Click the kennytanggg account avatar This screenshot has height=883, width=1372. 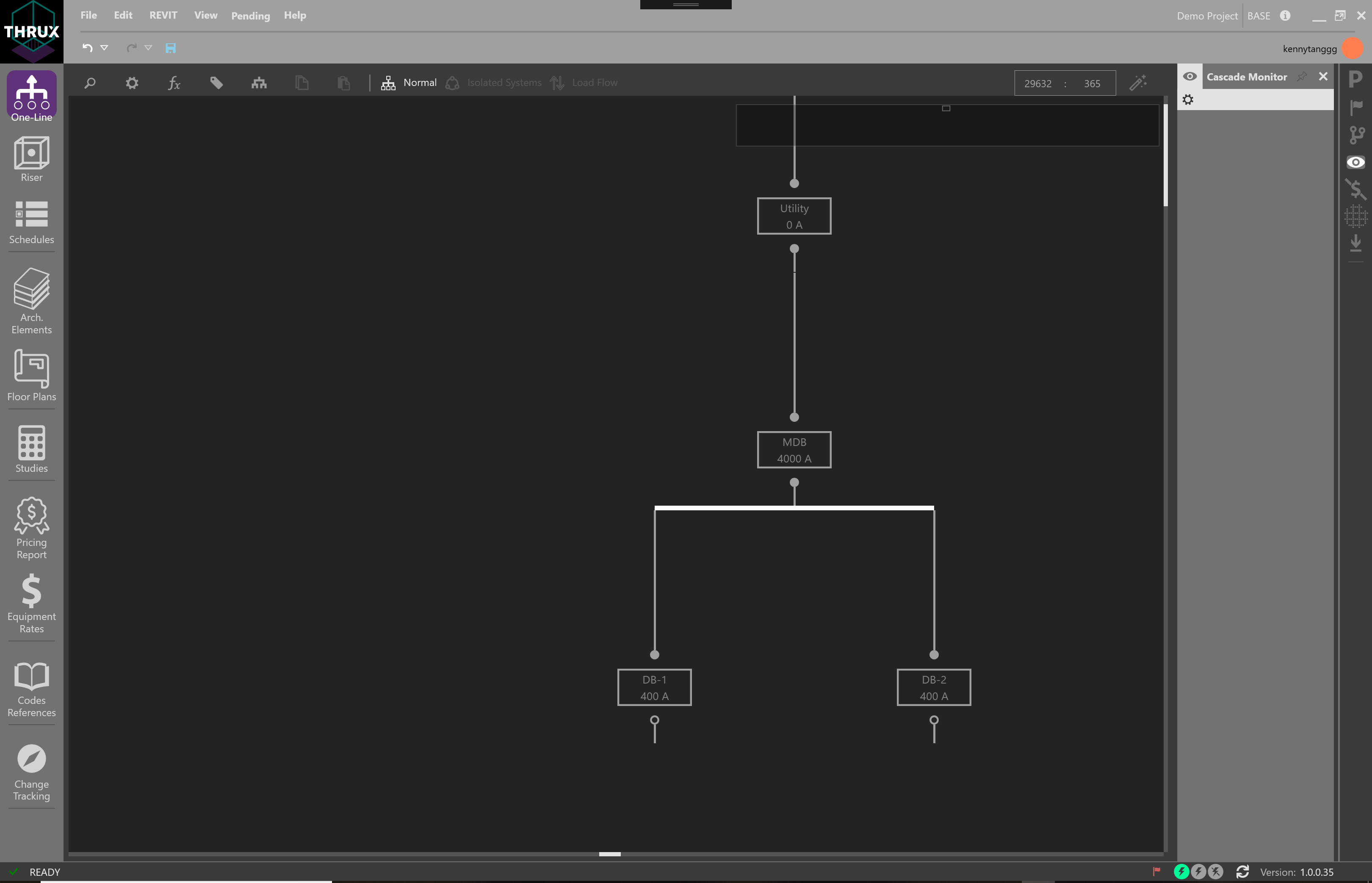(x=1353, y=48)
